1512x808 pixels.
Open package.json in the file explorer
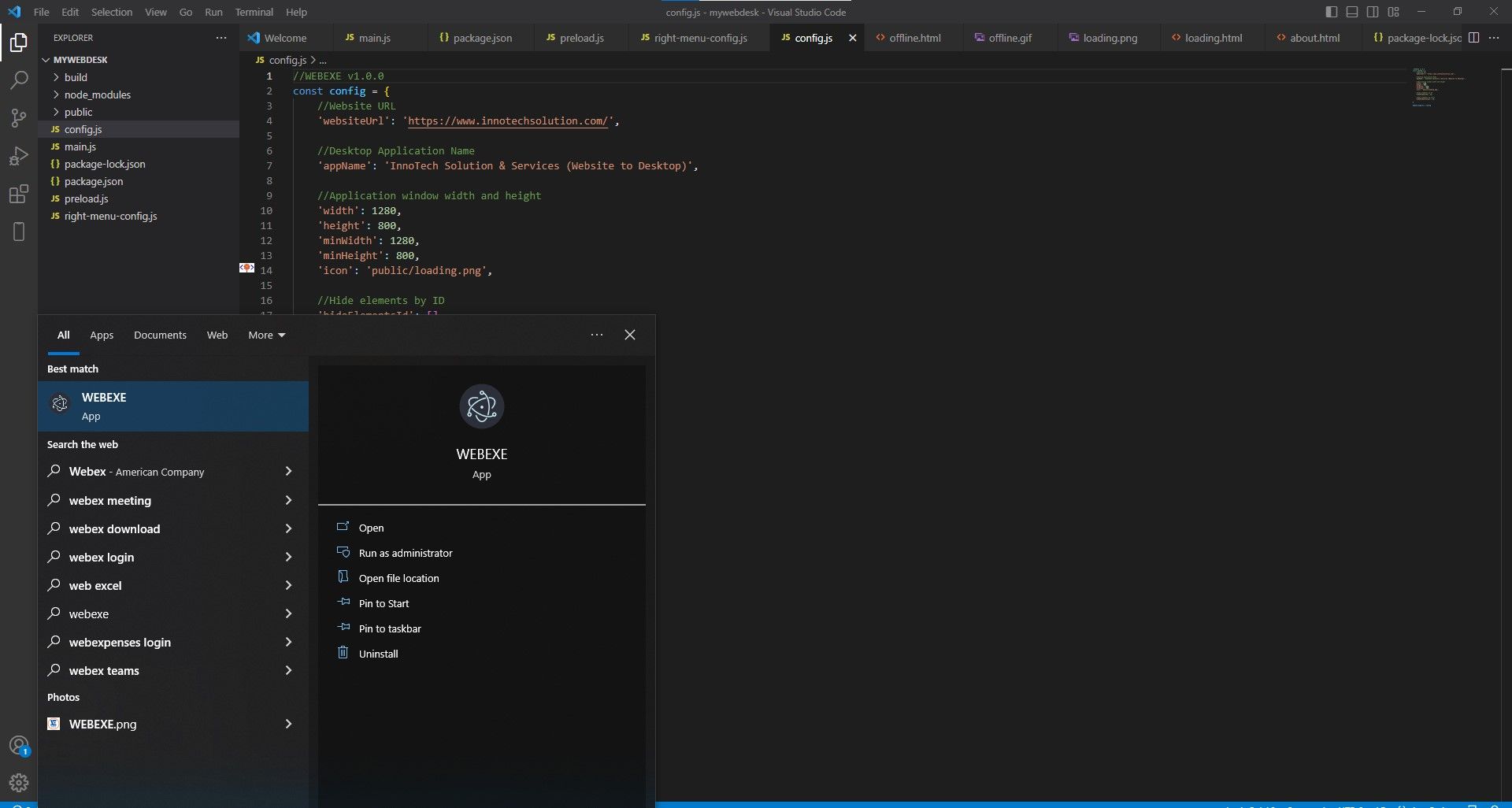point(93,181)
